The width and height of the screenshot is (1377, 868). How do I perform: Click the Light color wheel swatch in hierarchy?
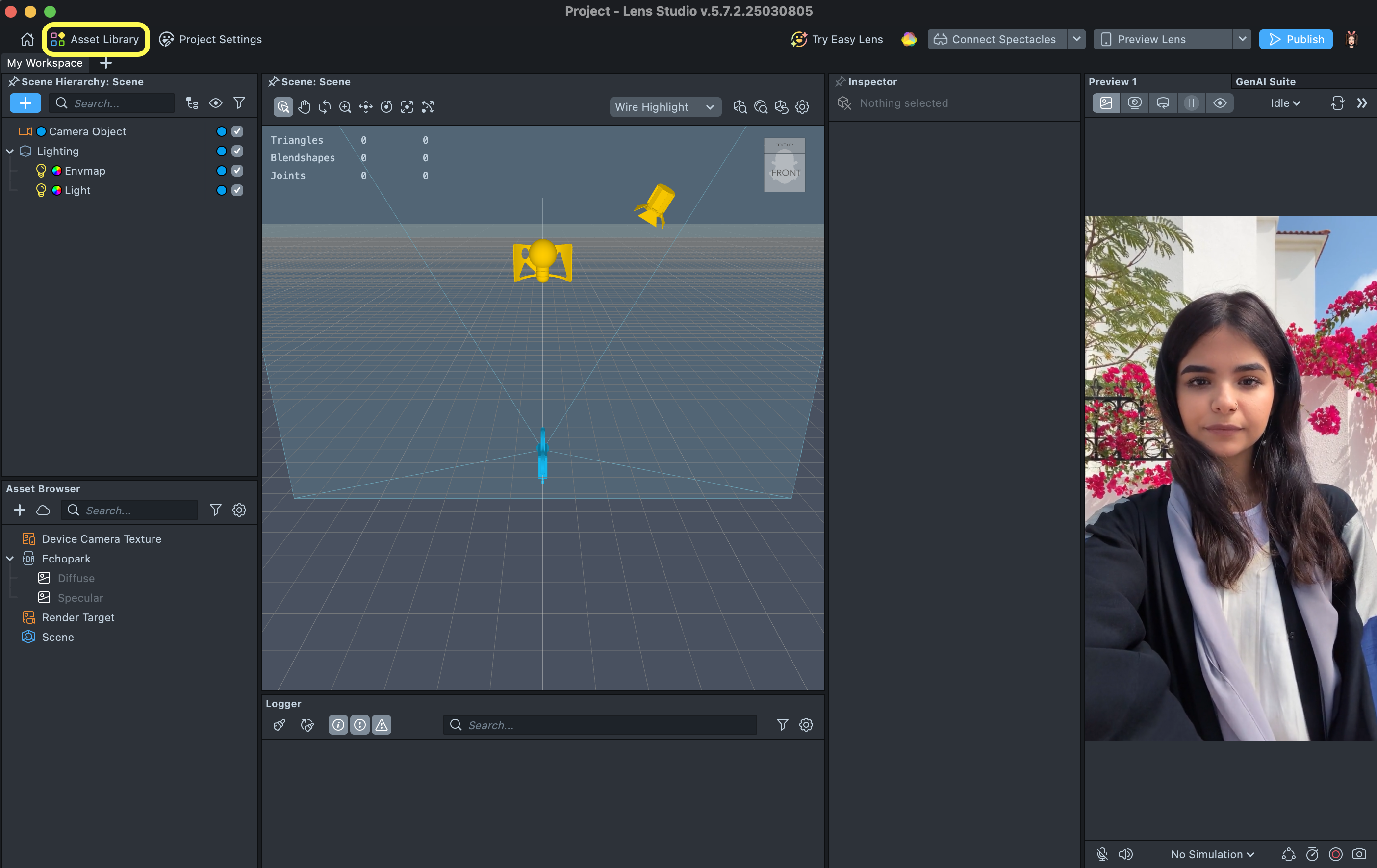point(56,190)
